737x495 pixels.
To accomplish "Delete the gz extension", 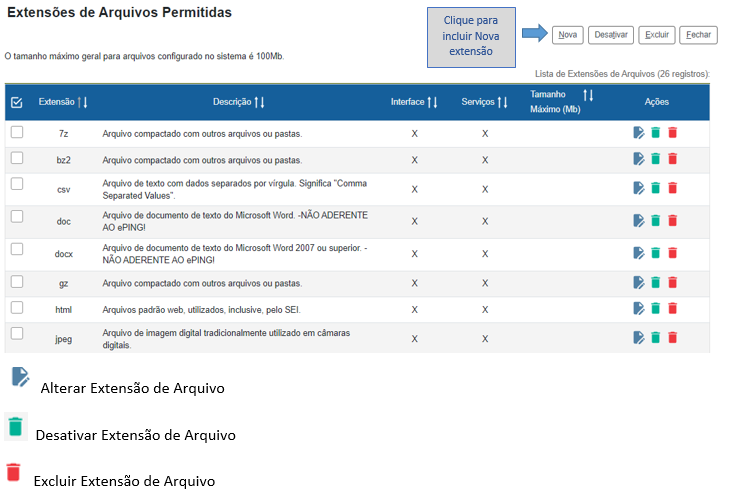I will pos(673,283).
